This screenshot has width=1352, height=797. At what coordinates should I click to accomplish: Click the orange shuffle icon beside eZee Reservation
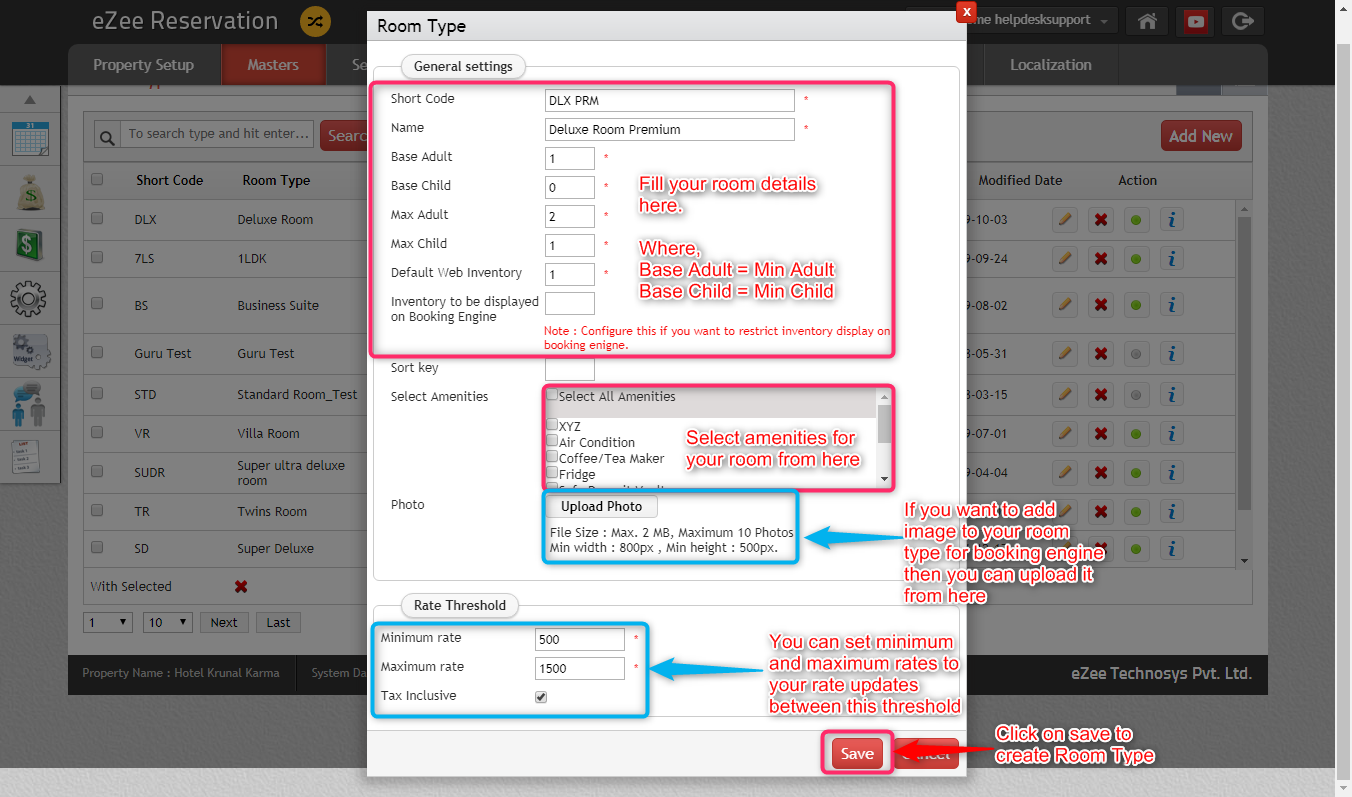[x=315, y=21]
